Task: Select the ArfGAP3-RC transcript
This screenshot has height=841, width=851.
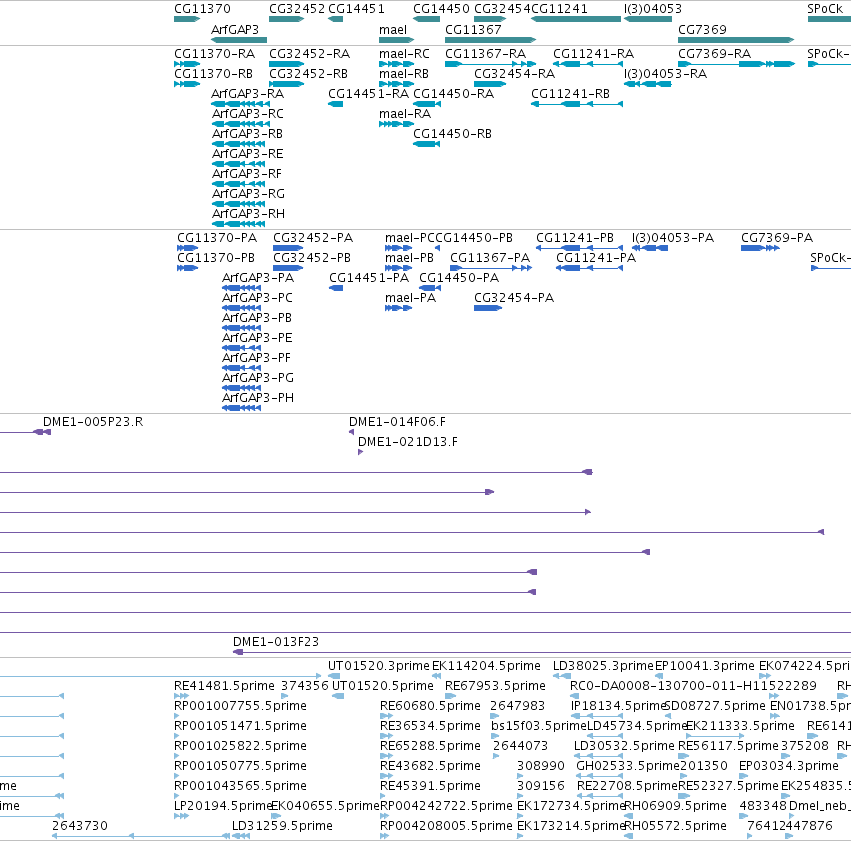Action: tap(239, 124)
